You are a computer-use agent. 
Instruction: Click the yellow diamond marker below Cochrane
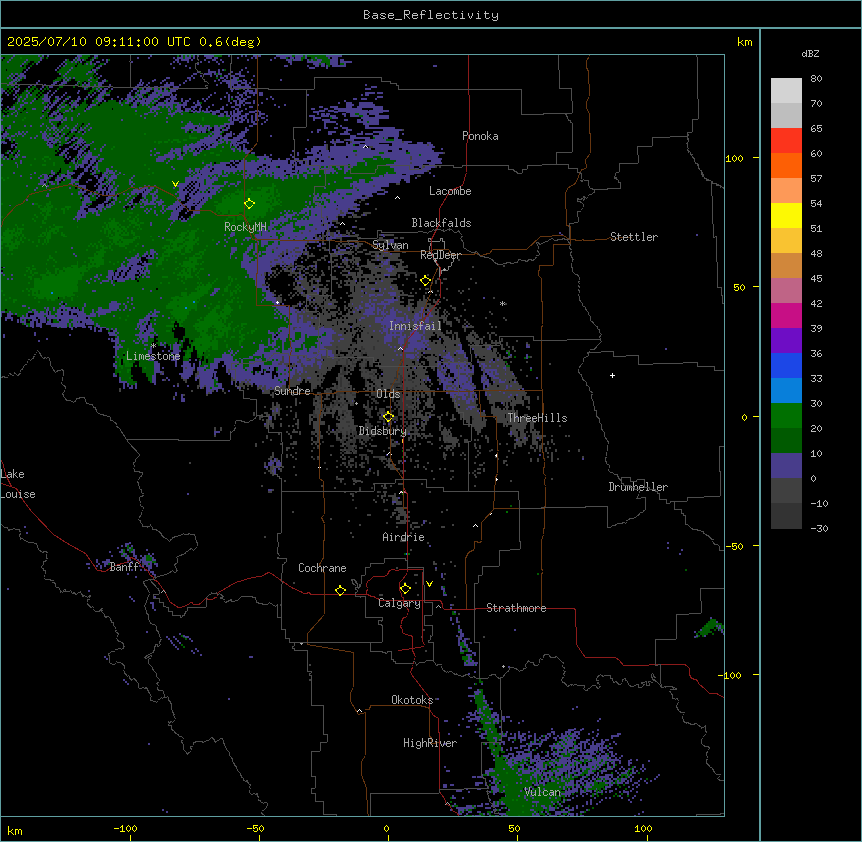tap(340, 590)
